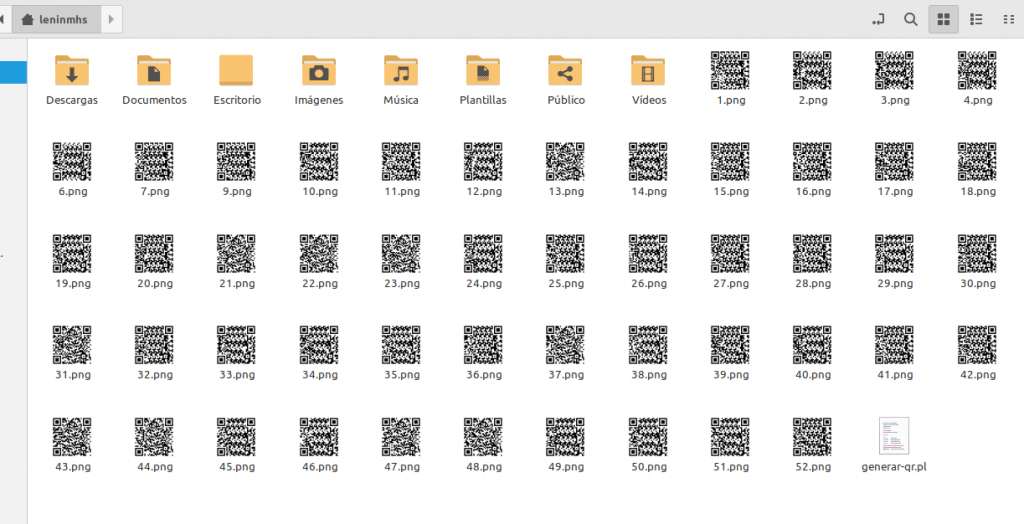
Task: Select the 11.png QR thumbnail
Action: (401, 162)
